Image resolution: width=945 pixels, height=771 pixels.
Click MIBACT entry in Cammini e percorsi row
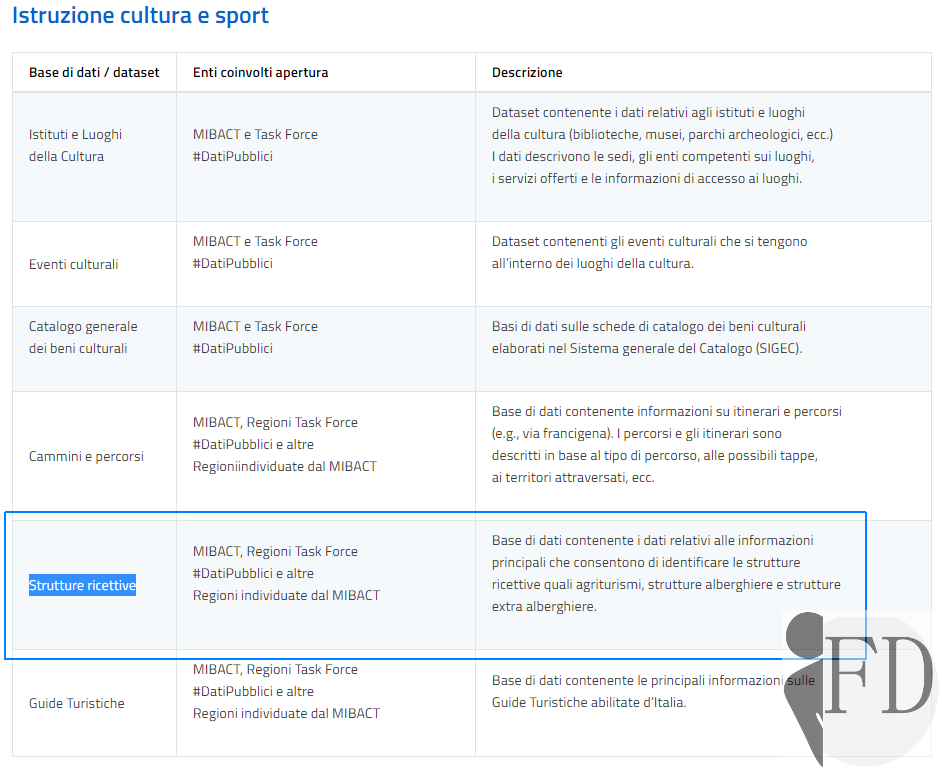point(284,444)
